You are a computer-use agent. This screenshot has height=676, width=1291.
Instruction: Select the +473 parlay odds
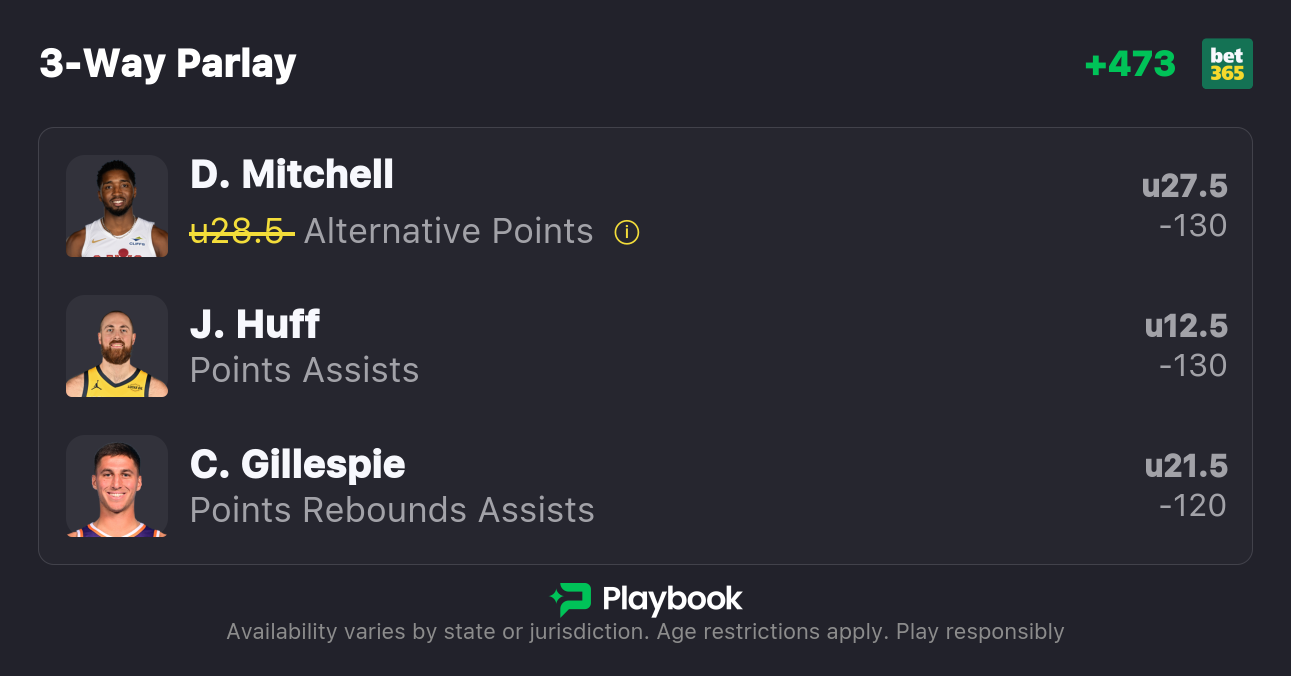[1130, 64]
